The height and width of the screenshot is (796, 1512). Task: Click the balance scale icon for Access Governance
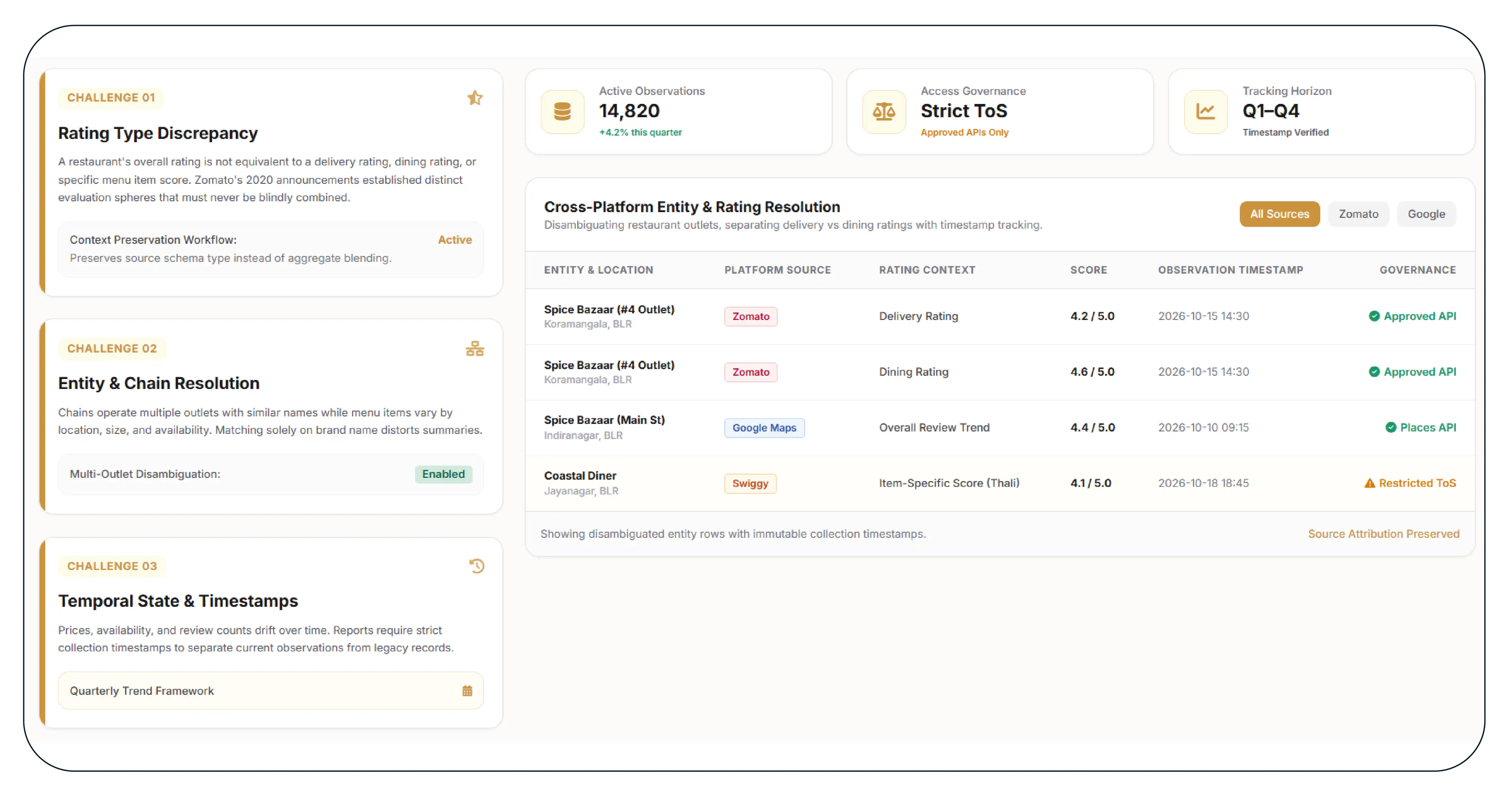[x=884, y=111]
